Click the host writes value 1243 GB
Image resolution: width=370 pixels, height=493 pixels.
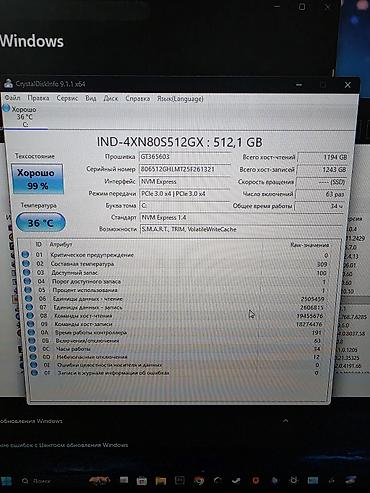tap(321, 170)
